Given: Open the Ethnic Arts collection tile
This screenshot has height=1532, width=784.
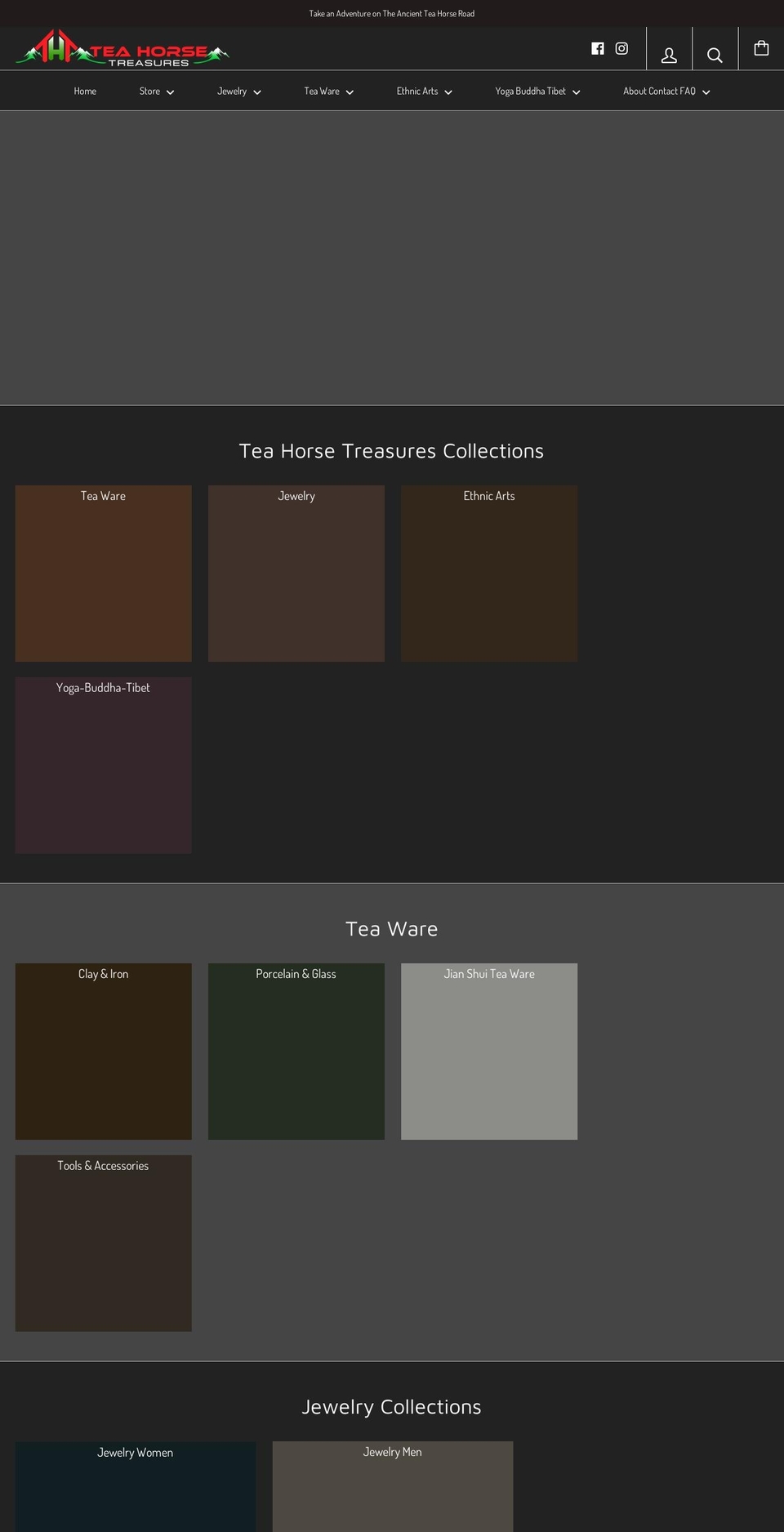Looking at the screenshot, I should tap(489, 574).
